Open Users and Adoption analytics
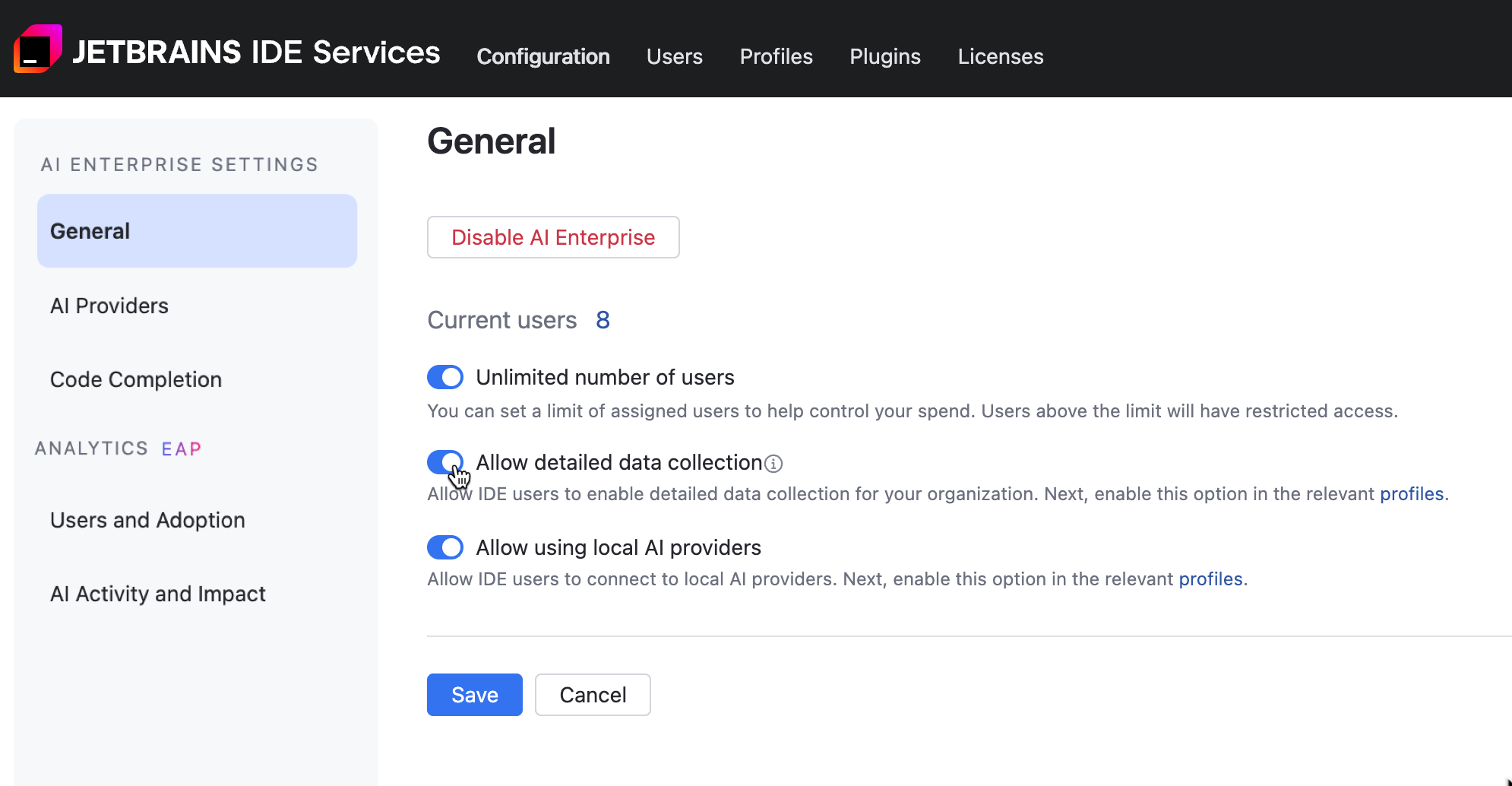 coord(147,520)
